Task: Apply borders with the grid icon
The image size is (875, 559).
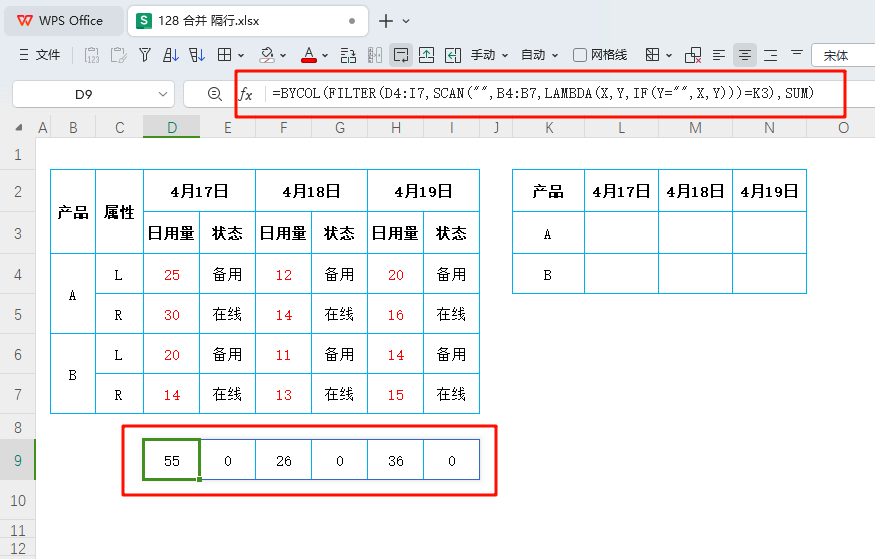Action: coord(224,55)
